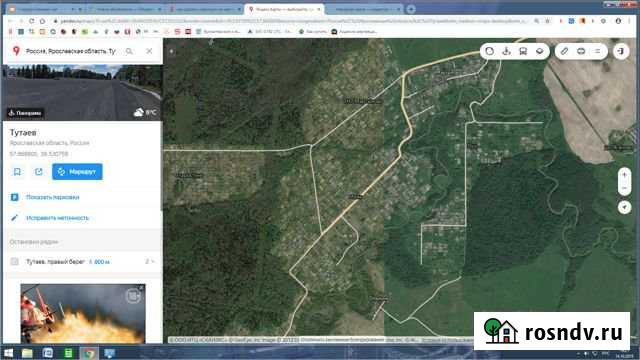The width and height of the screenshot is (640, 360).
Task: Switch to the second browser tab
Action: tap(124, 9)
